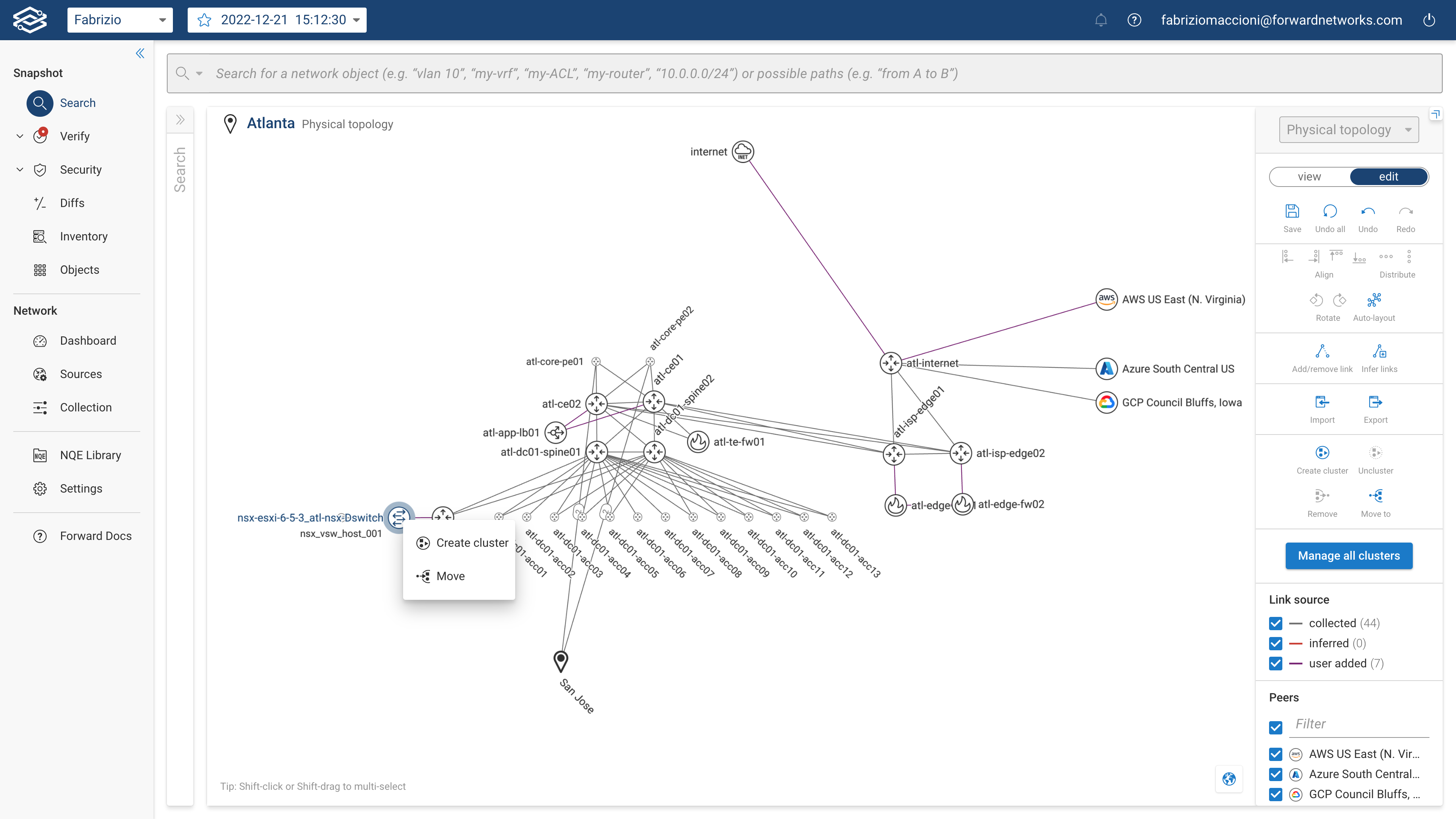Click the Manage all clusters button
Image resolution: width=1456 pixels, height=819 pixels.
pos(1349,555)
